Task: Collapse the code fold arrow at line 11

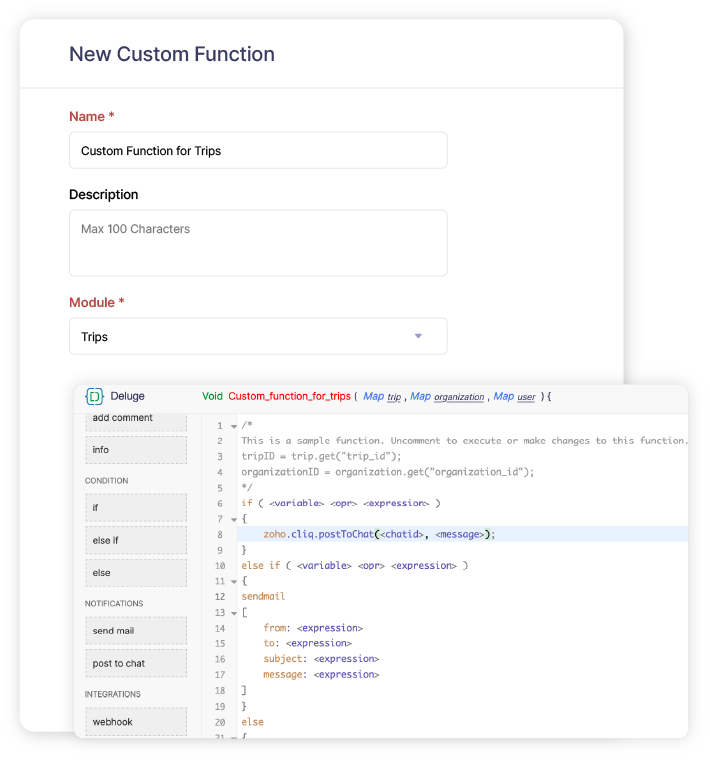Action: coord(234,582)
